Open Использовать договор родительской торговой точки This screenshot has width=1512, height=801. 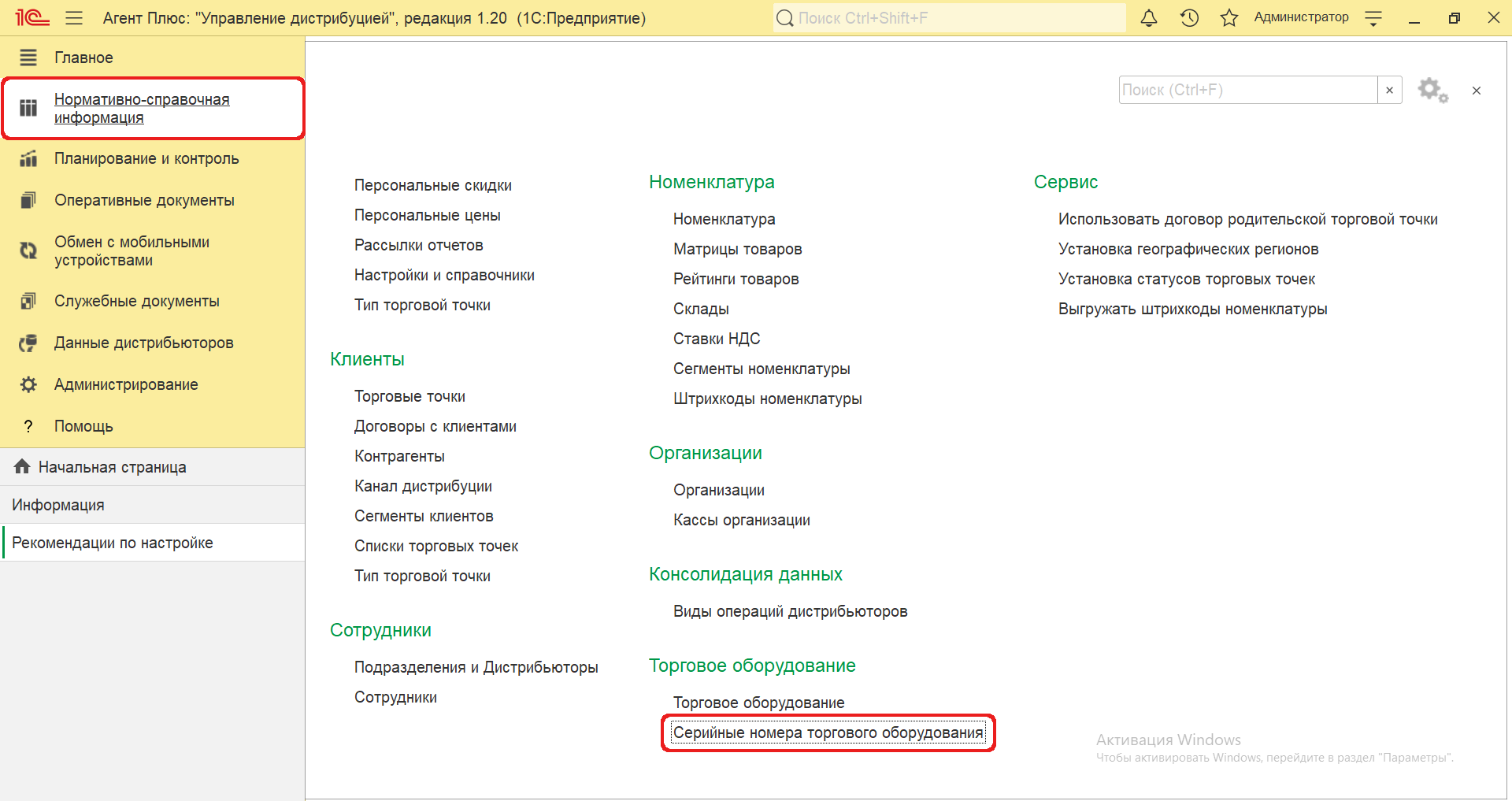(x=1247, y=219)
